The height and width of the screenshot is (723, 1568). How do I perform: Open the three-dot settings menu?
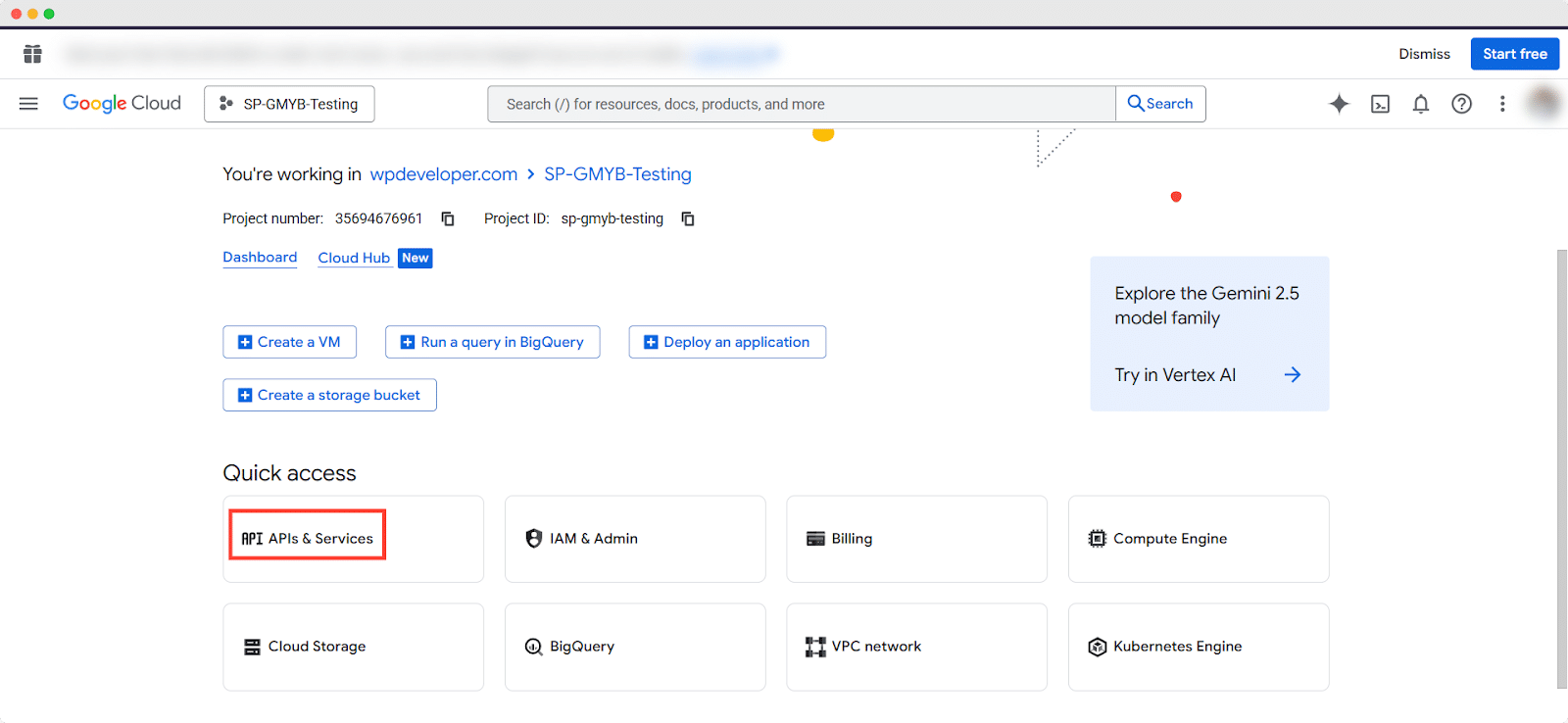[1502, 104]
